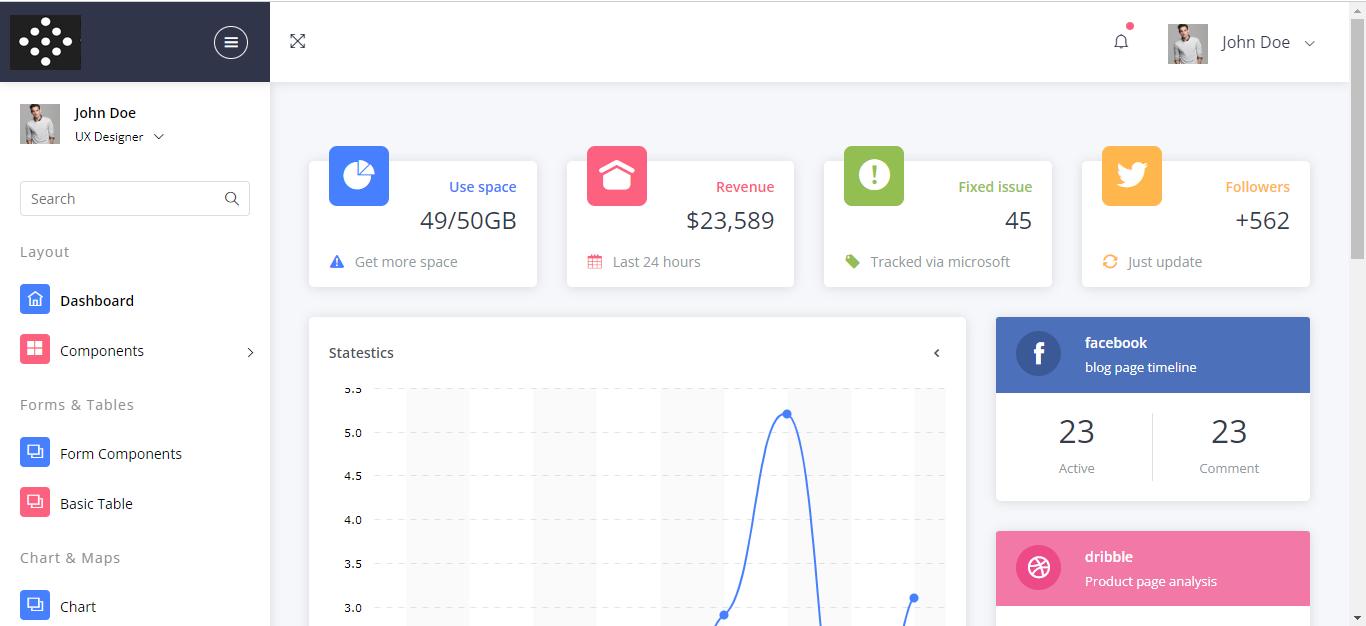Click the tag icon beside Tracked via microsoft
1366x626 pixels.
click(x=852, y=262)
